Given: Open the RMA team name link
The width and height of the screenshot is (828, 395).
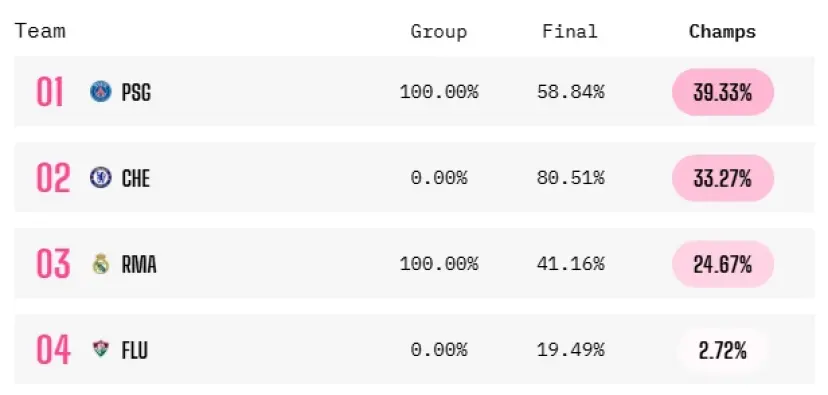Looking at the screenshot, I should [x=139, y=264].
